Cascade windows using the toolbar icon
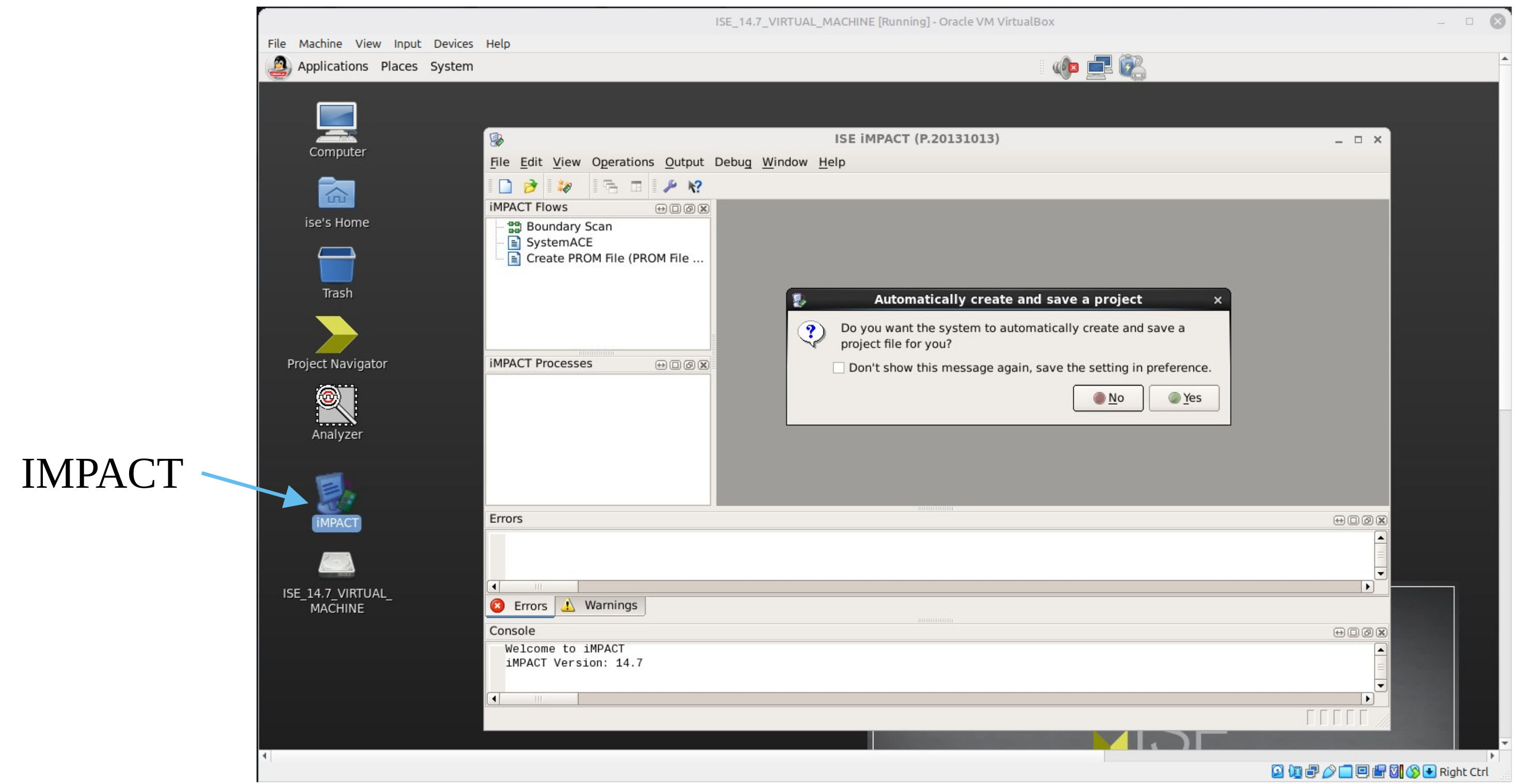1514x784 pixels. [611, 186]
